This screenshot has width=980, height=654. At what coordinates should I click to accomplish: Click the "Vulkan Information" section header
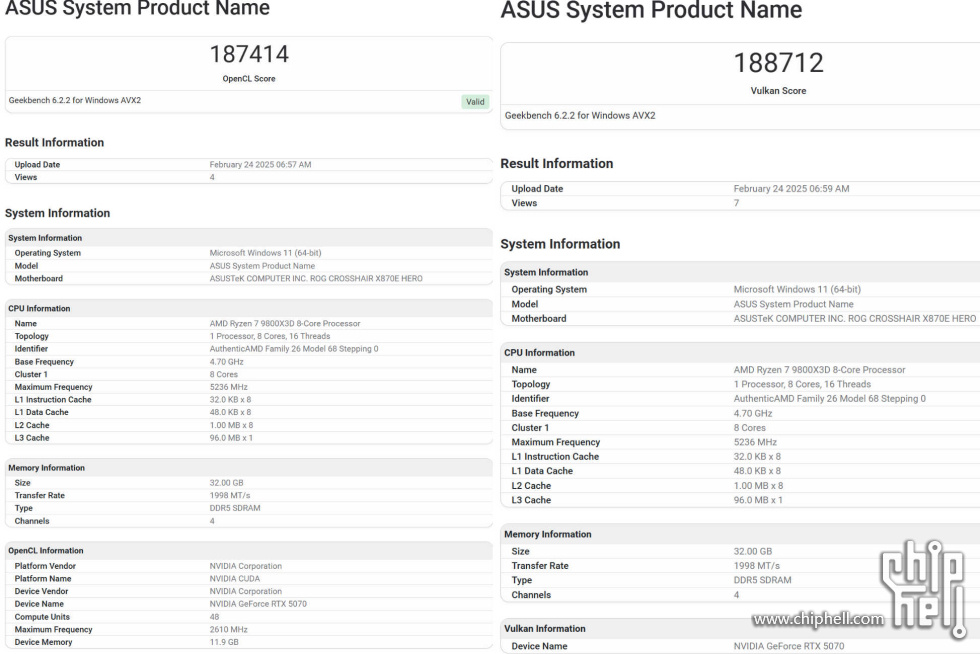(545, 630)
